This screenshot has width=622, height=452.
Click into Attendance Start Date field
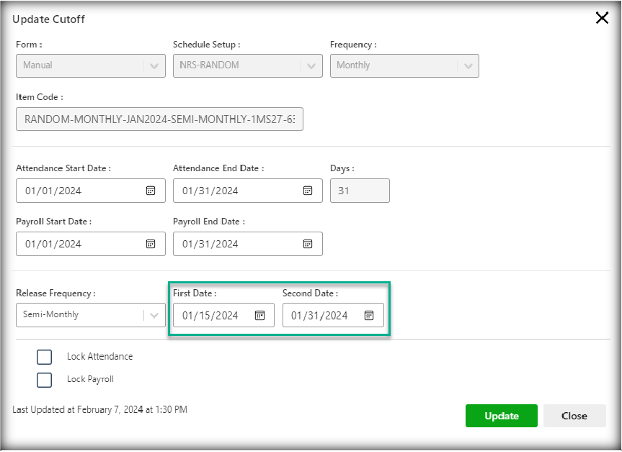point(75,190)
